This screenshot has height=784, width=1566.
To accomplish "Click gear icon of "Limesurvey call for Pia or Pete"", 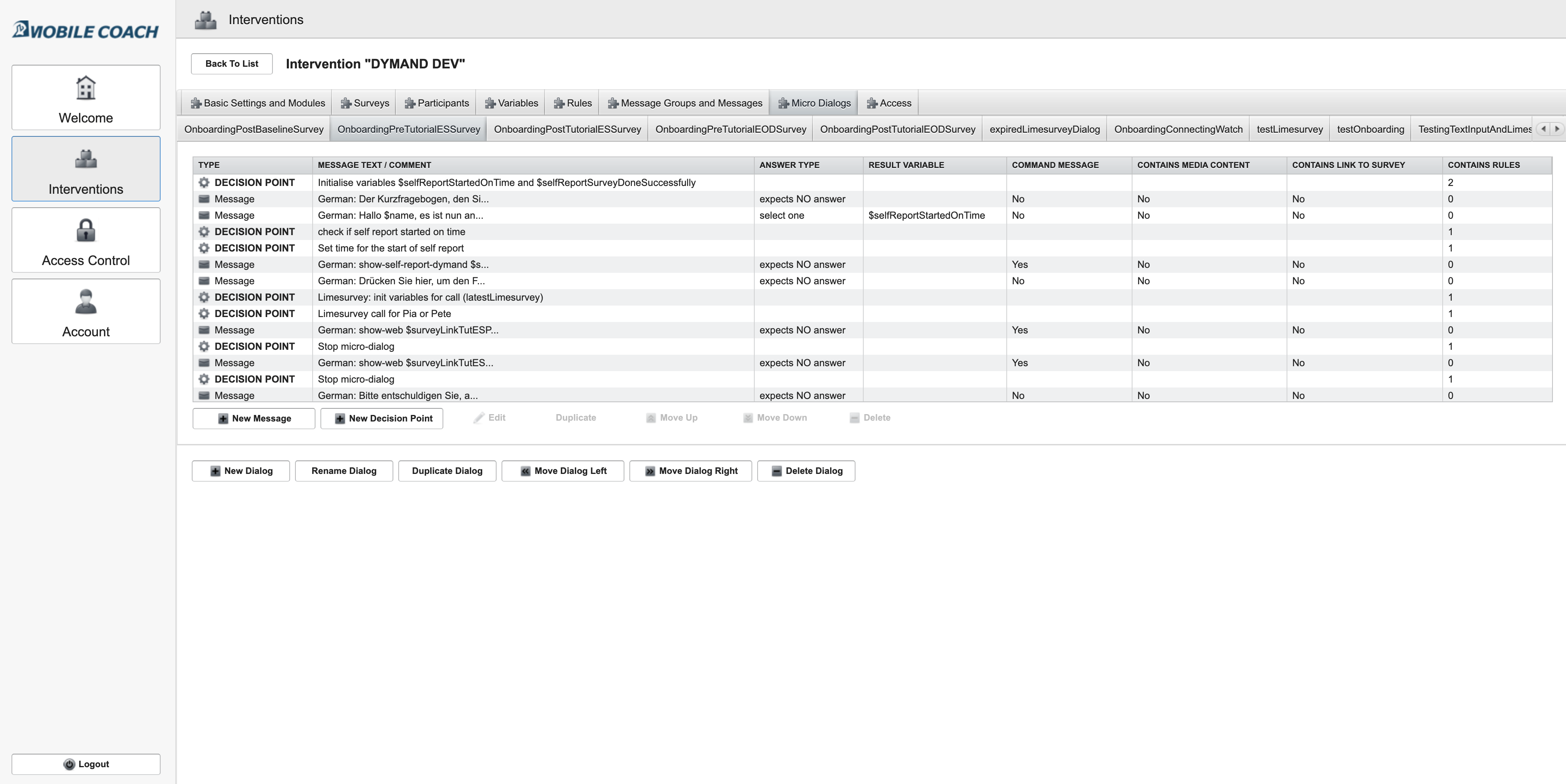I will pyautogui.click(x=204, y=314).
